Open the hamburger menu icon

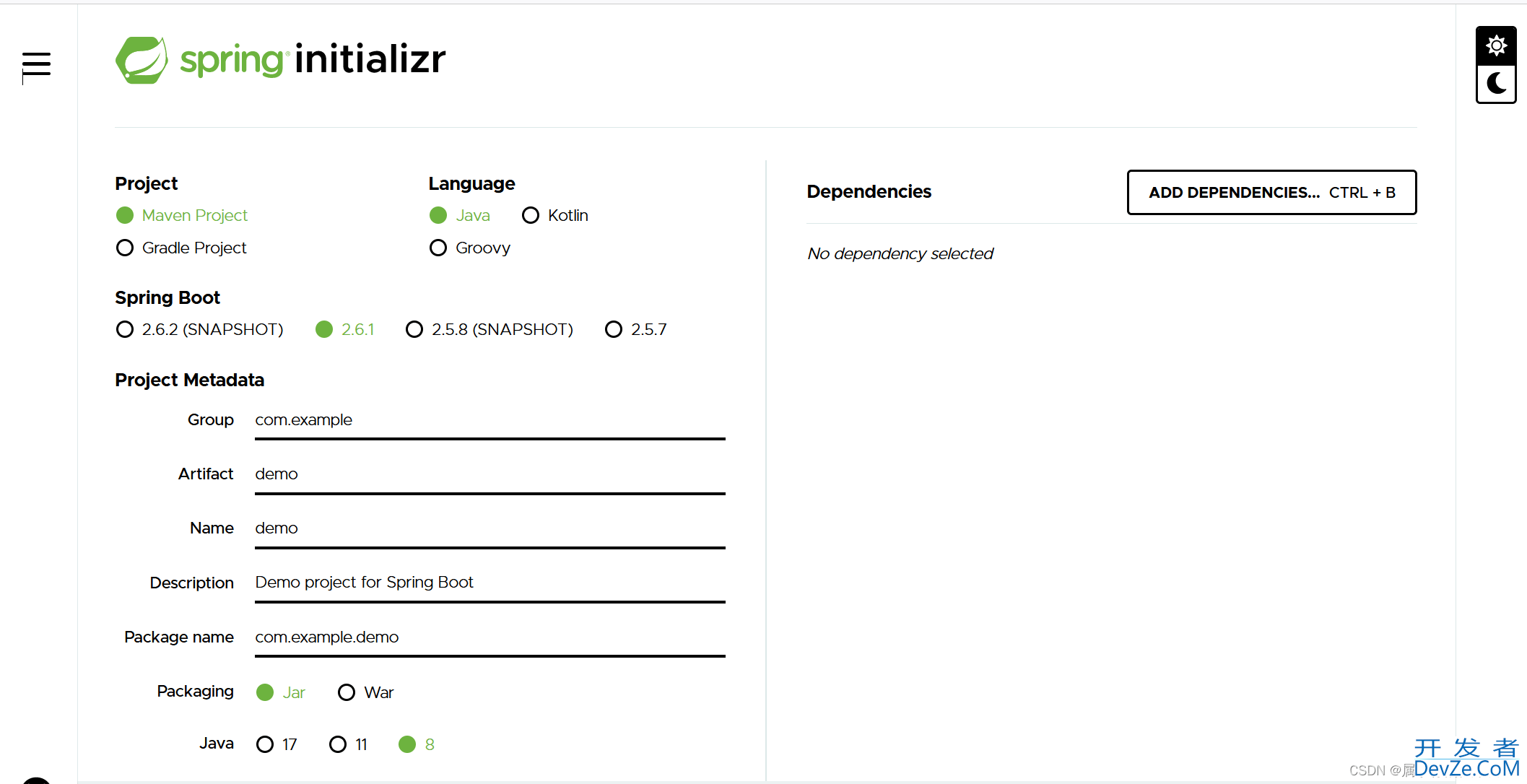click(x=36, y=64)
